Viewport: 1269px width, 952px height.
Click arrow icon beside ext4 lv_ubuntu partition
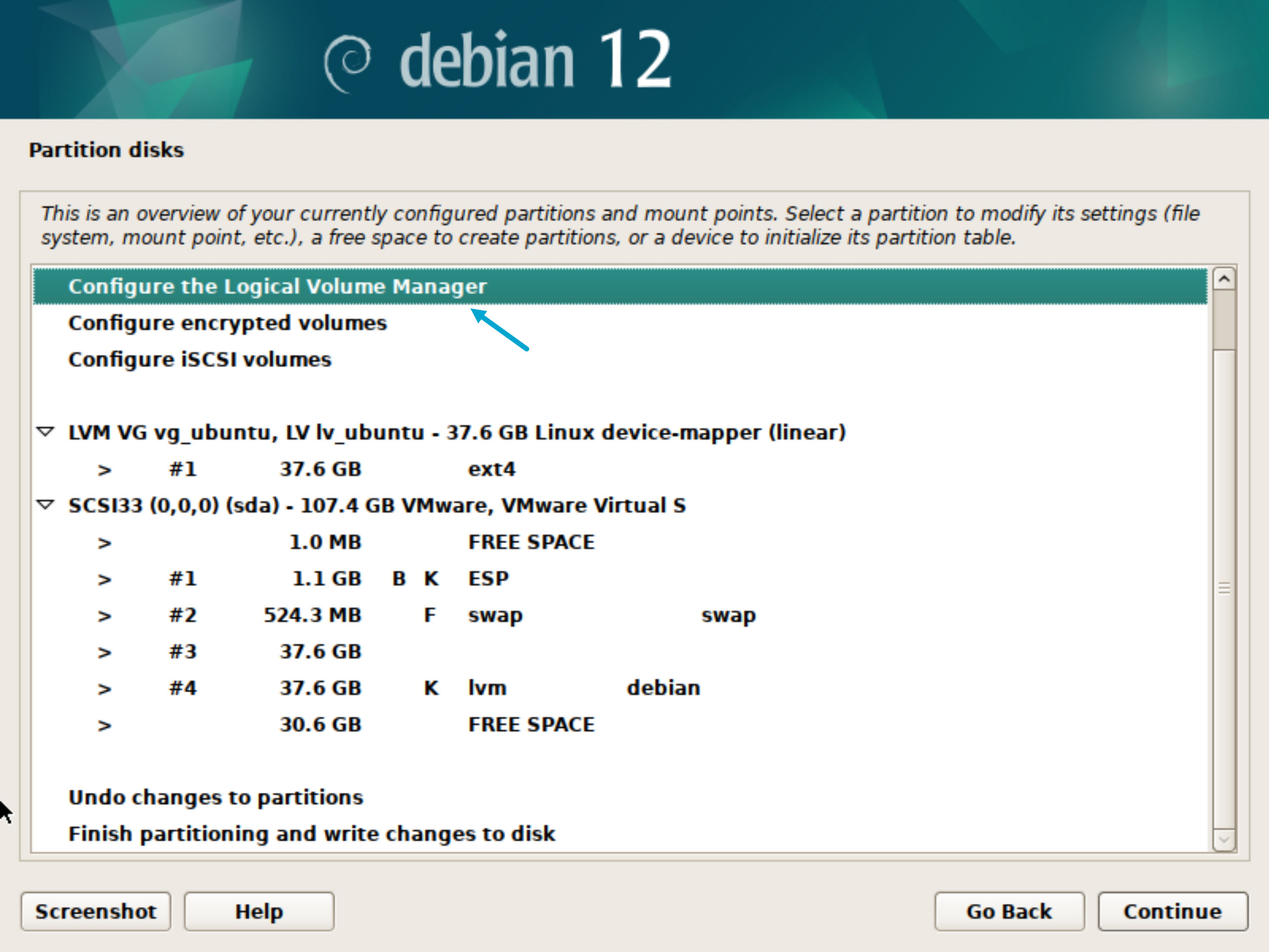(x=105, y=470)
